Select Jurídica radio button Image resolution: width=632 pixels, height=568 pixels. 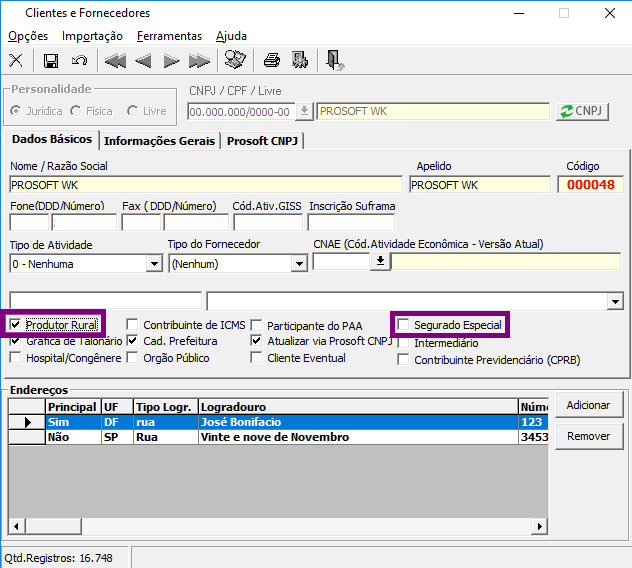tap(16, 111)
